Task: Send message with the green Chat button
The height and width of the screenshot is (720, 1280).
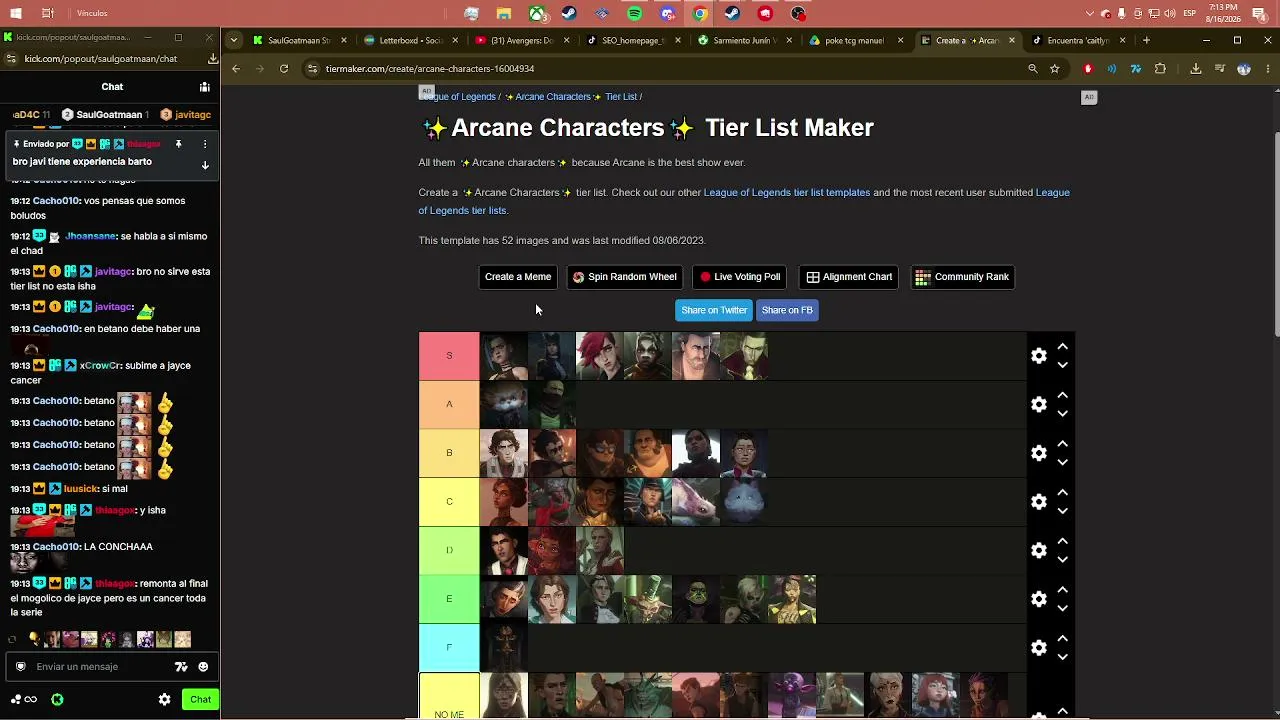Action: pos(200,700)
